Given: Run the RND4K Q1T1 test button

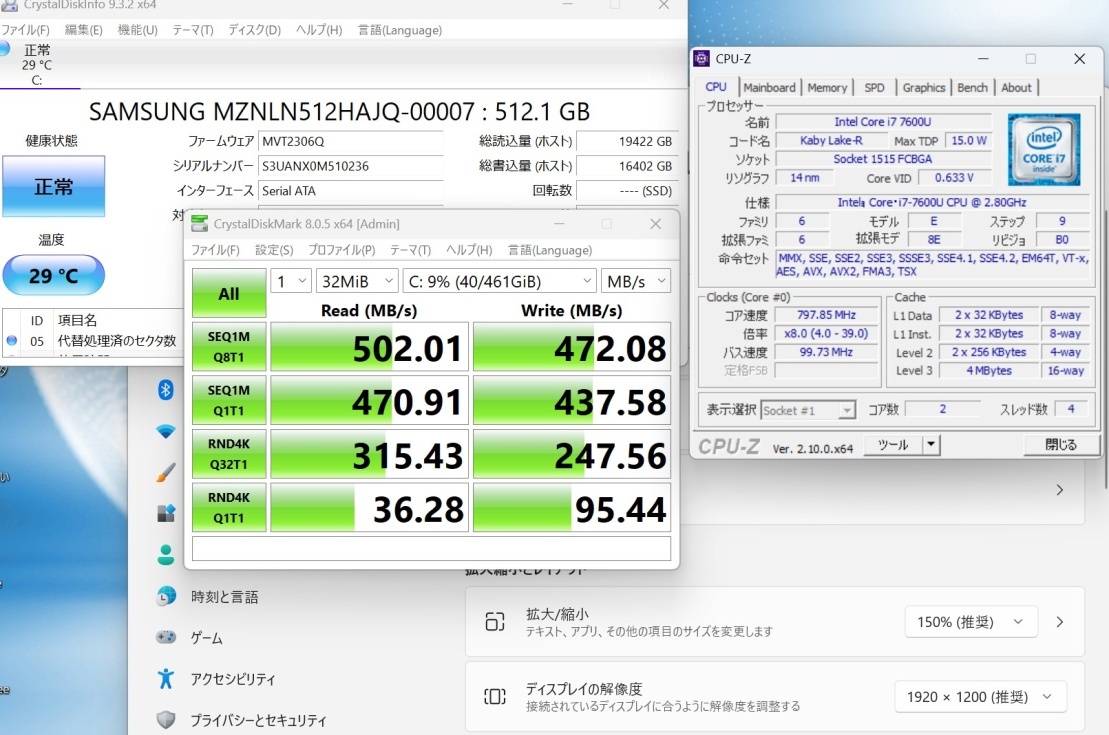Looking at the screenshot, I should click(x=228, y=508).
